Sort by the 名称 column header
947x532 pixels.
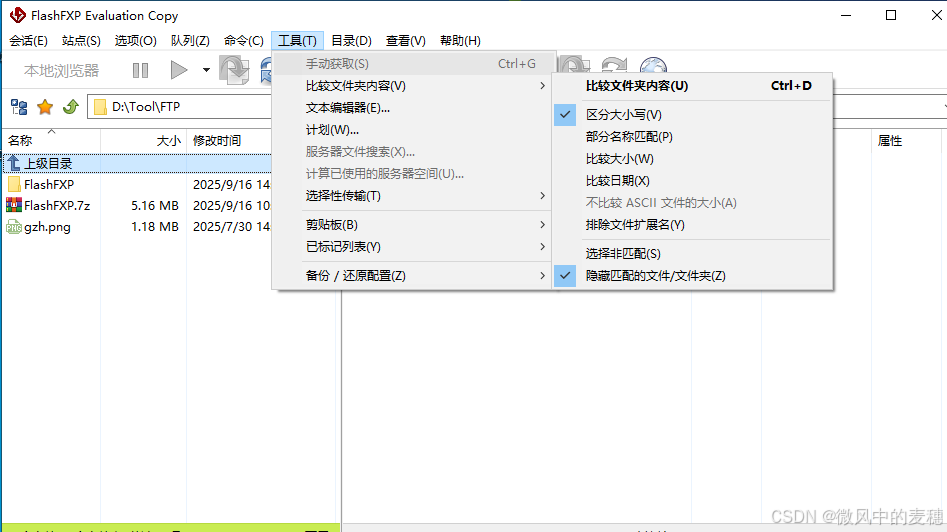[51, 141]
